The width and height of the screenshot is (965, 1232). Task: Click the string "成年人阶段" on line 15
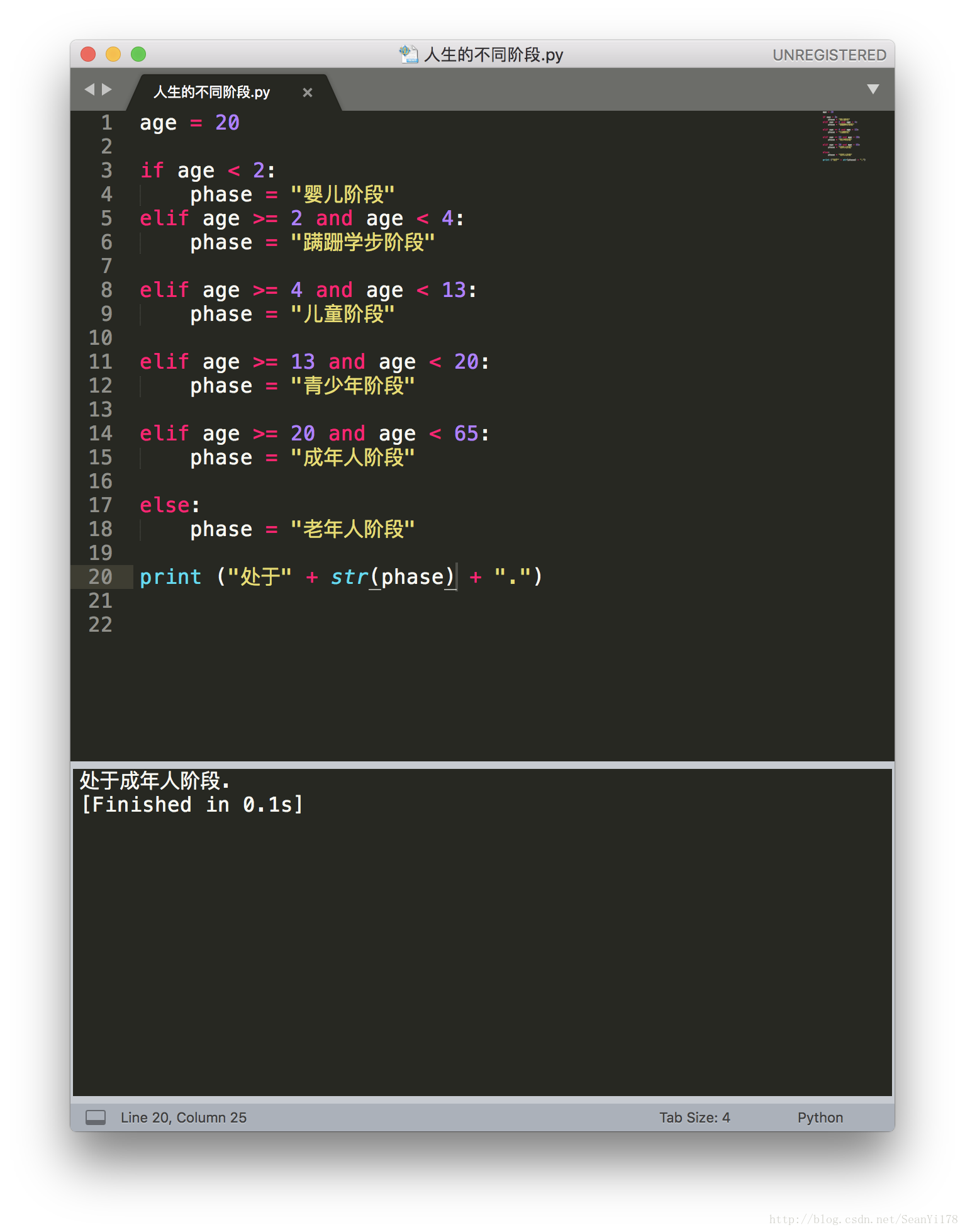coord(353,457)
